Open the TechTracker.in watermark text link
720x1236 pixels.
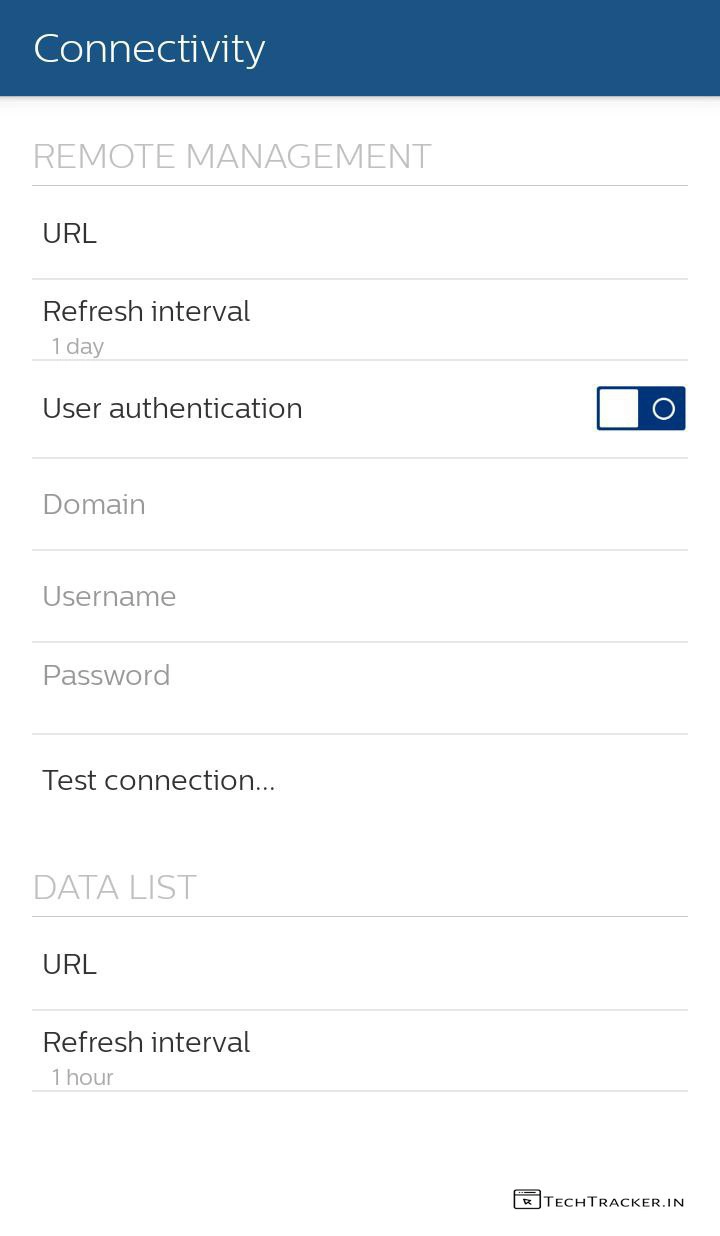[614, 1201]
